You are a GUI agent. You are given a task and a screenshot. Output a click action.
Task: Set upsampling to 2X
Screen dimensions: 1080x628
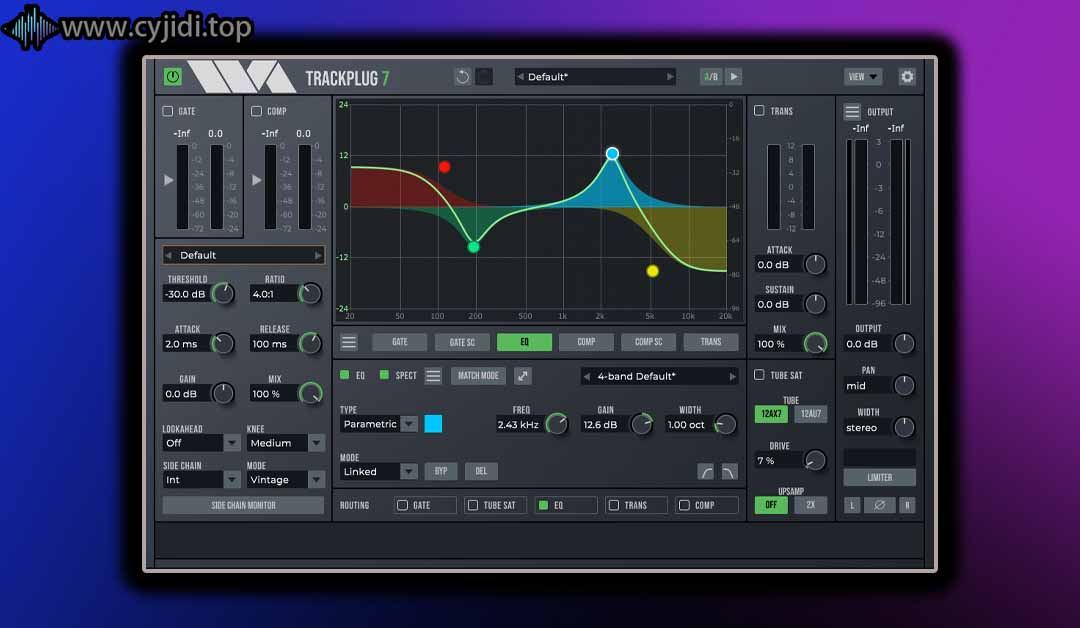(811, 505)
